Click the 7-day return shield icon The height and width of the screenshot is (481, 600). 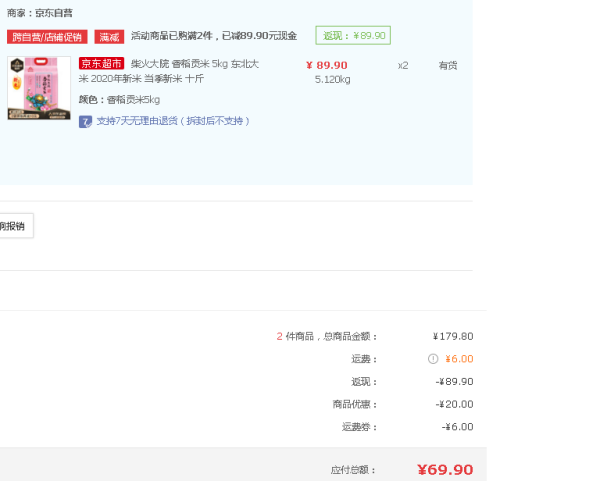[85, 122]
